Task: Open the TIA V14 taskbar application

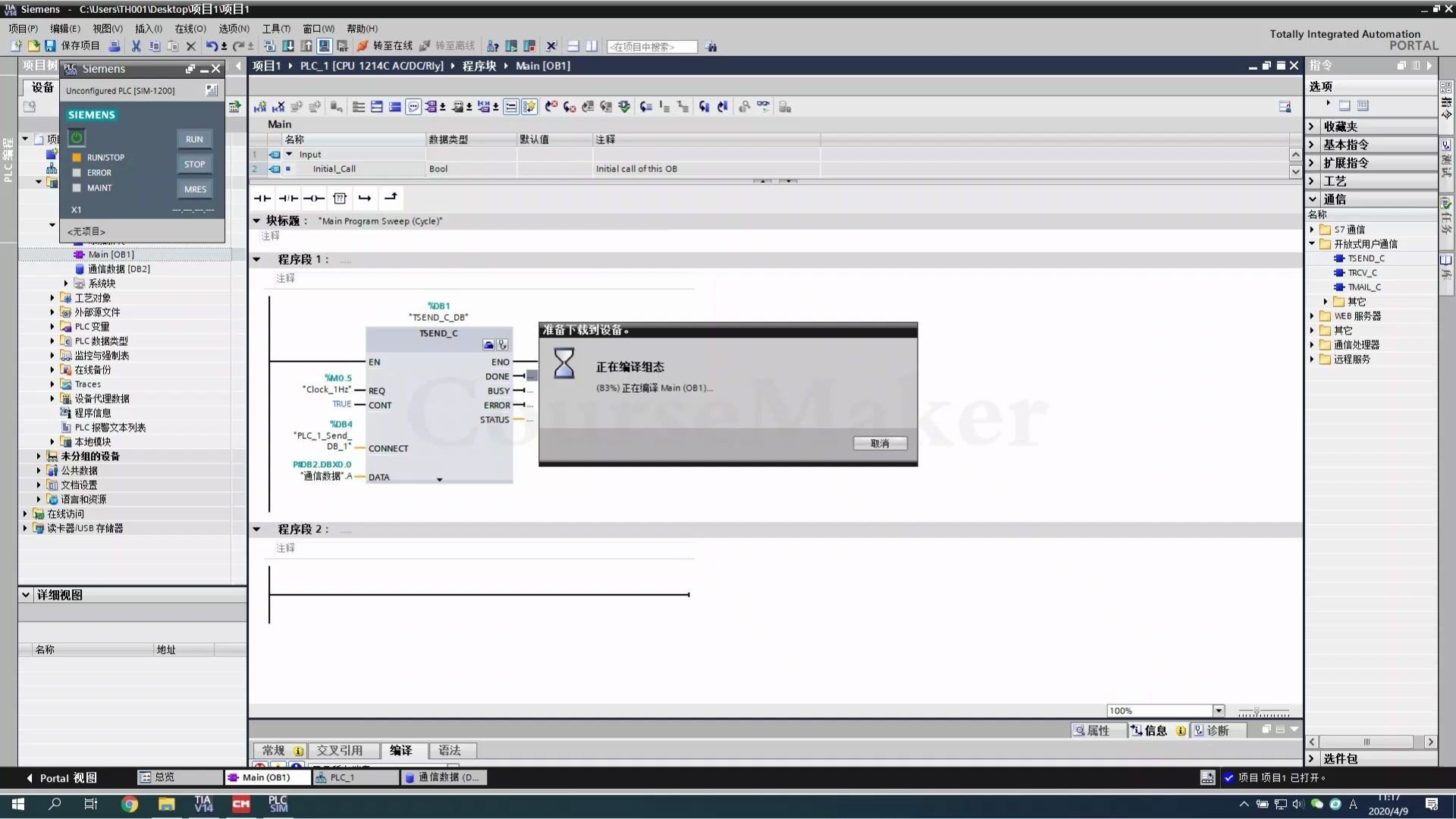Action: pyautogui.click(x=203, y=804)
